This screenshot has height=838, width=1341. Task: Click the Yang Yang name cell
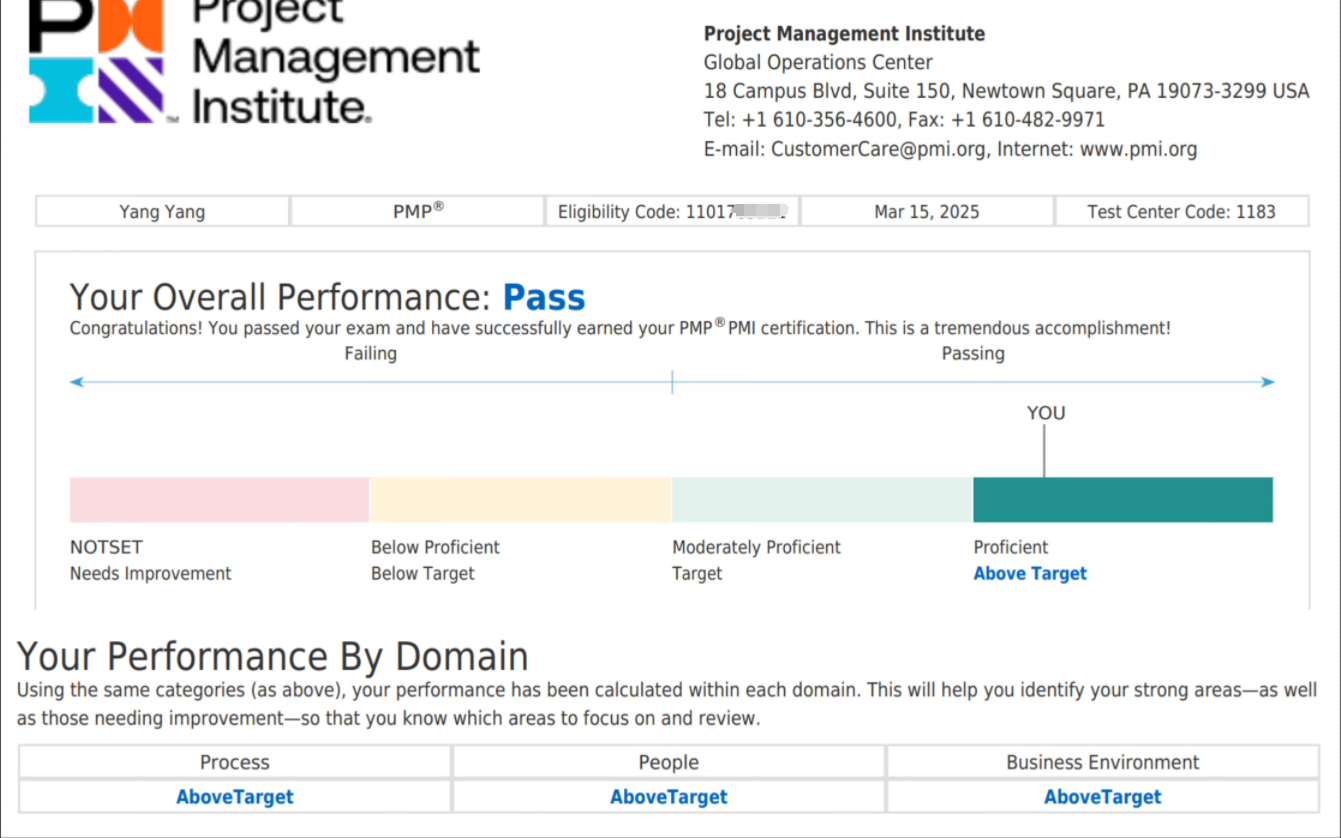(162, 212)
